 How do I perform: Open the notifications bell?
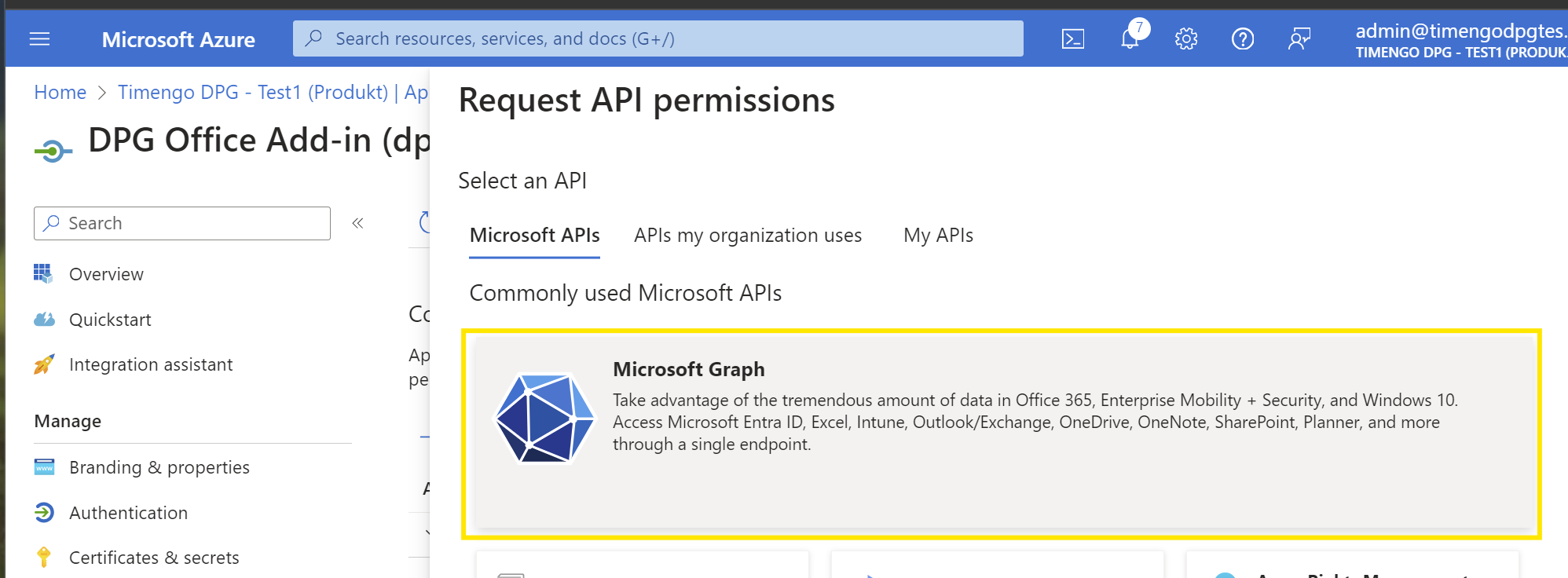1130,39
